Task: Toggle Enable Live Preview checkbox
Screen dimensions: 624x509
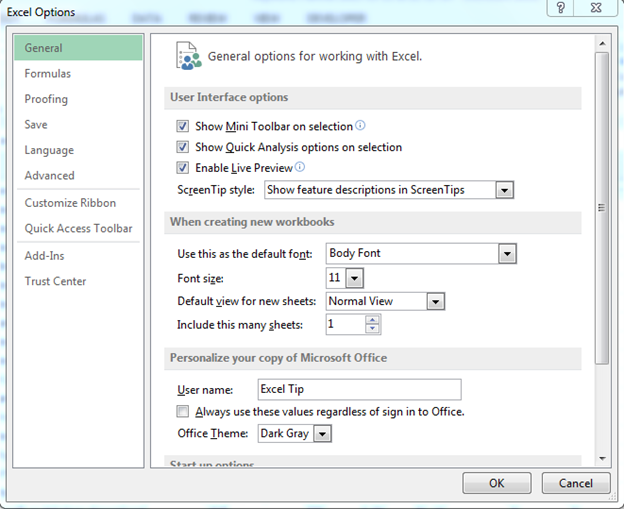Action: pyautogui.click(x=183, y=168)
